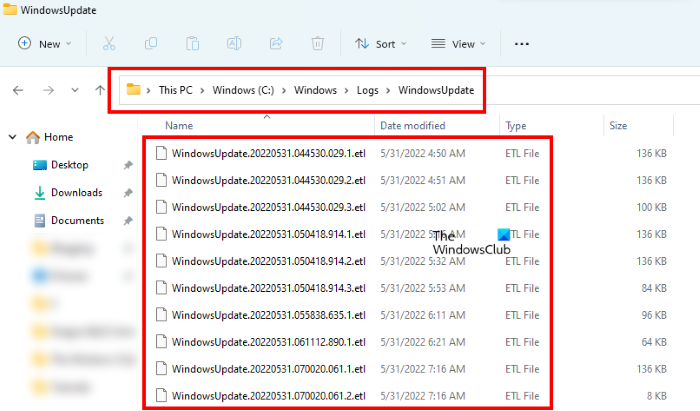The width and height of the screenshot is (700, 411).
Task: Click file icon of the 044530.029.1.etl row
Action: 161,153
